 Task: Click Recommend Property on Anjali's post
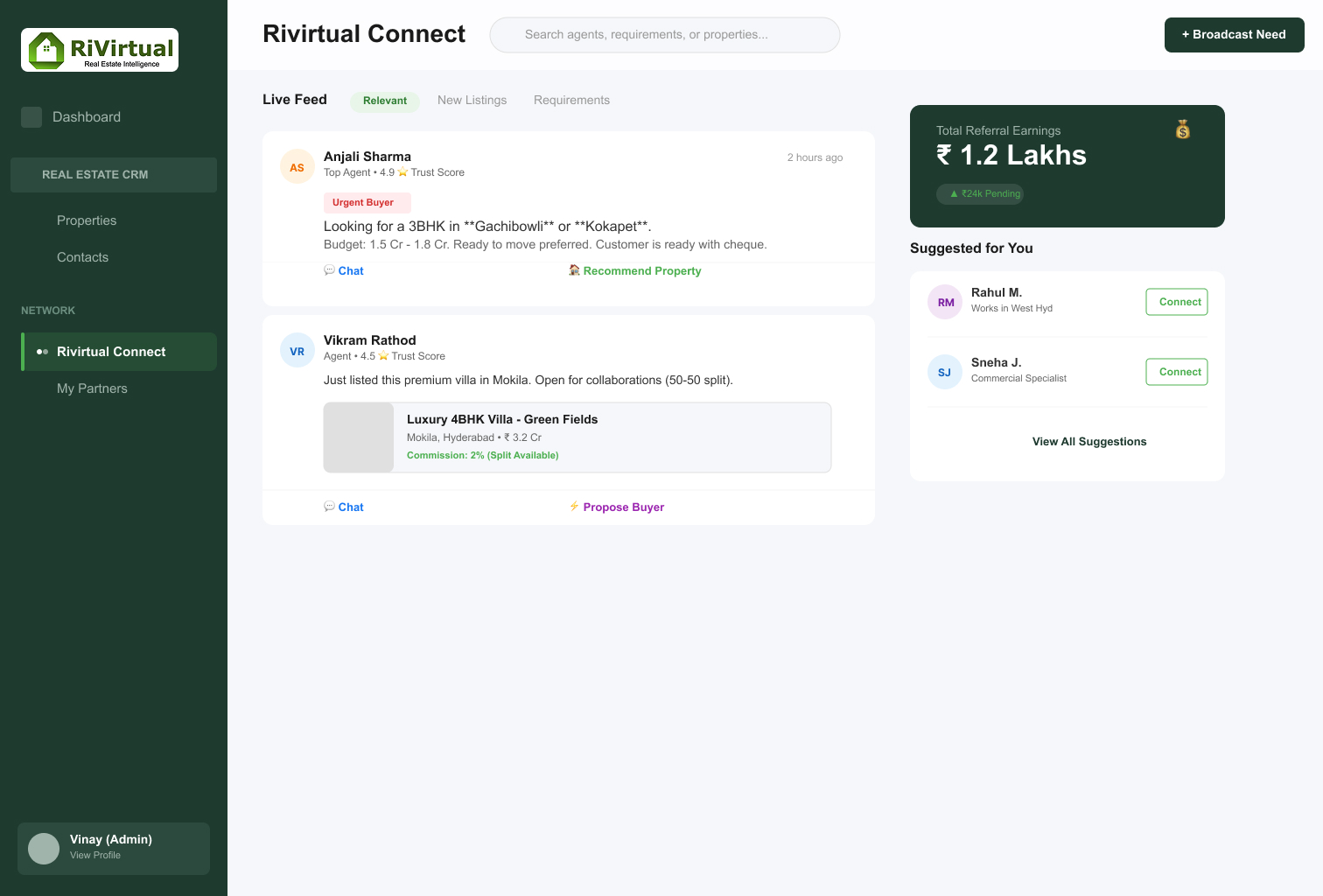pyautogui.click(x=635, y=270)
